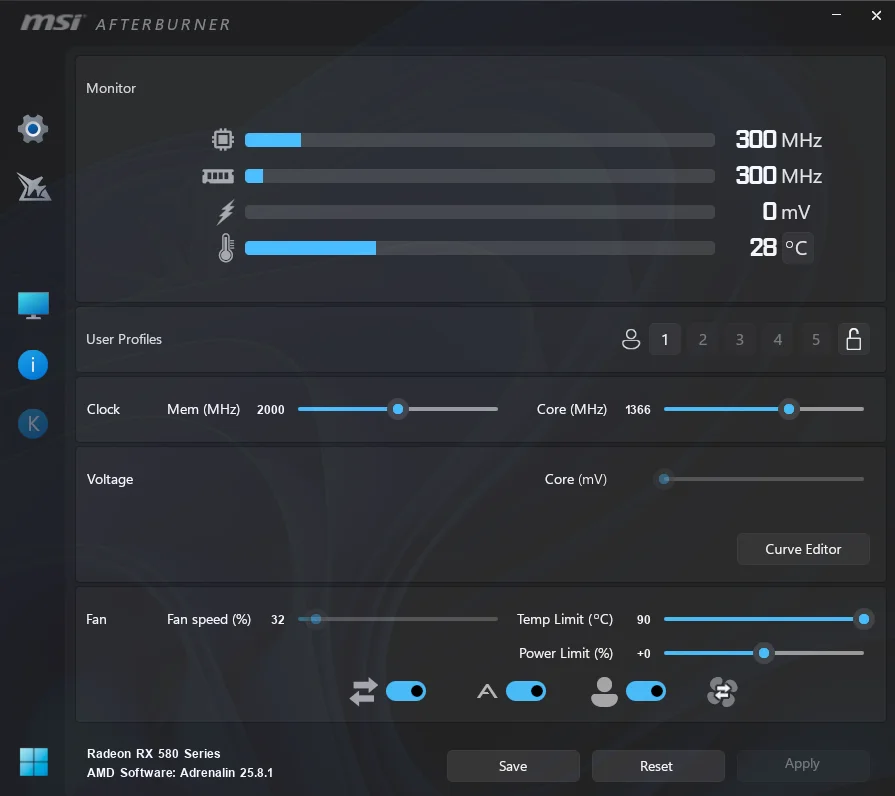The width and height of the screenshot is (895, 796).
Task: Click the Fan speed (%) slider handle
Action: click(x=316, y=619)
